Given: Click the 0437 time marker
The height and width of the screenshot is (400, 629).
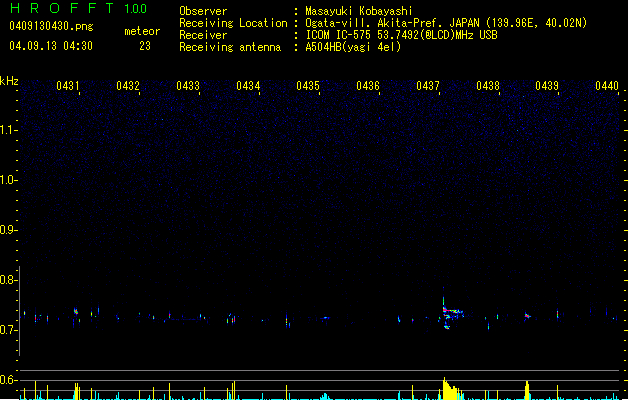Looking at the screenshot, I should [428, 86].
